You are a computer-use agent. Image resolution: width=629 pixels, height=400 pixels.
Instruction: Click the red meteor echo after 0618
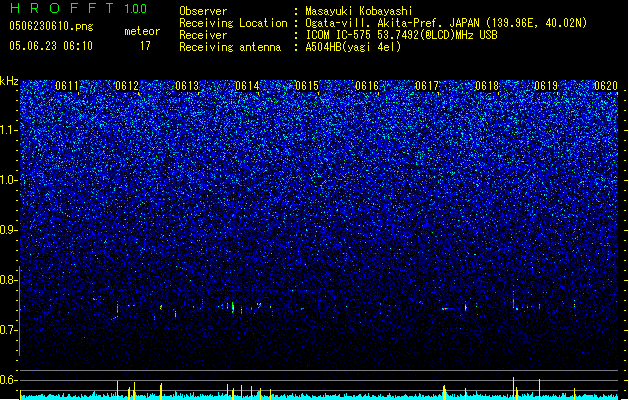(513, 304)
